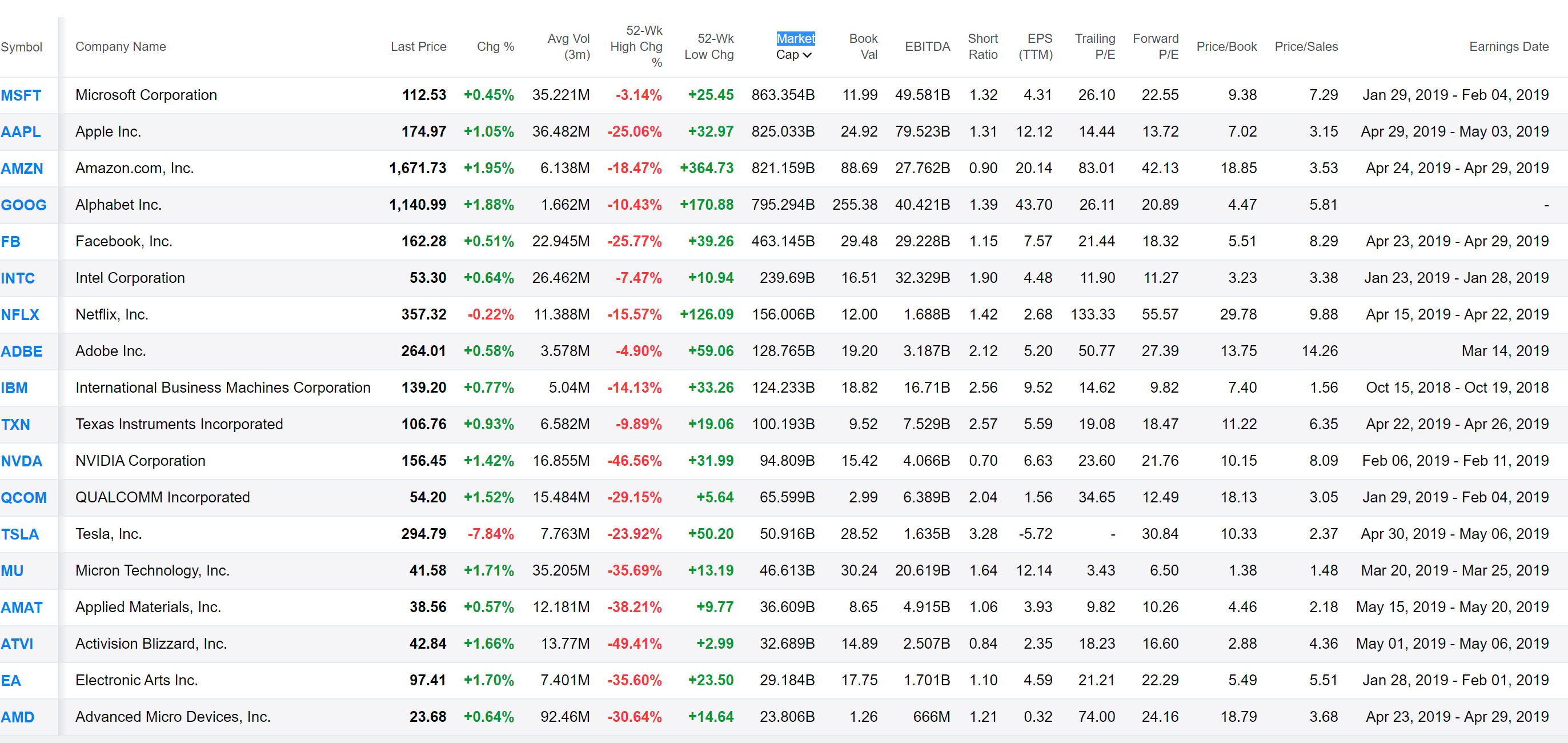The height and width of the screenshot is (743, 1568).
Task: Click Alphabet's 1,140.99 last price
Action: (418, 205)
